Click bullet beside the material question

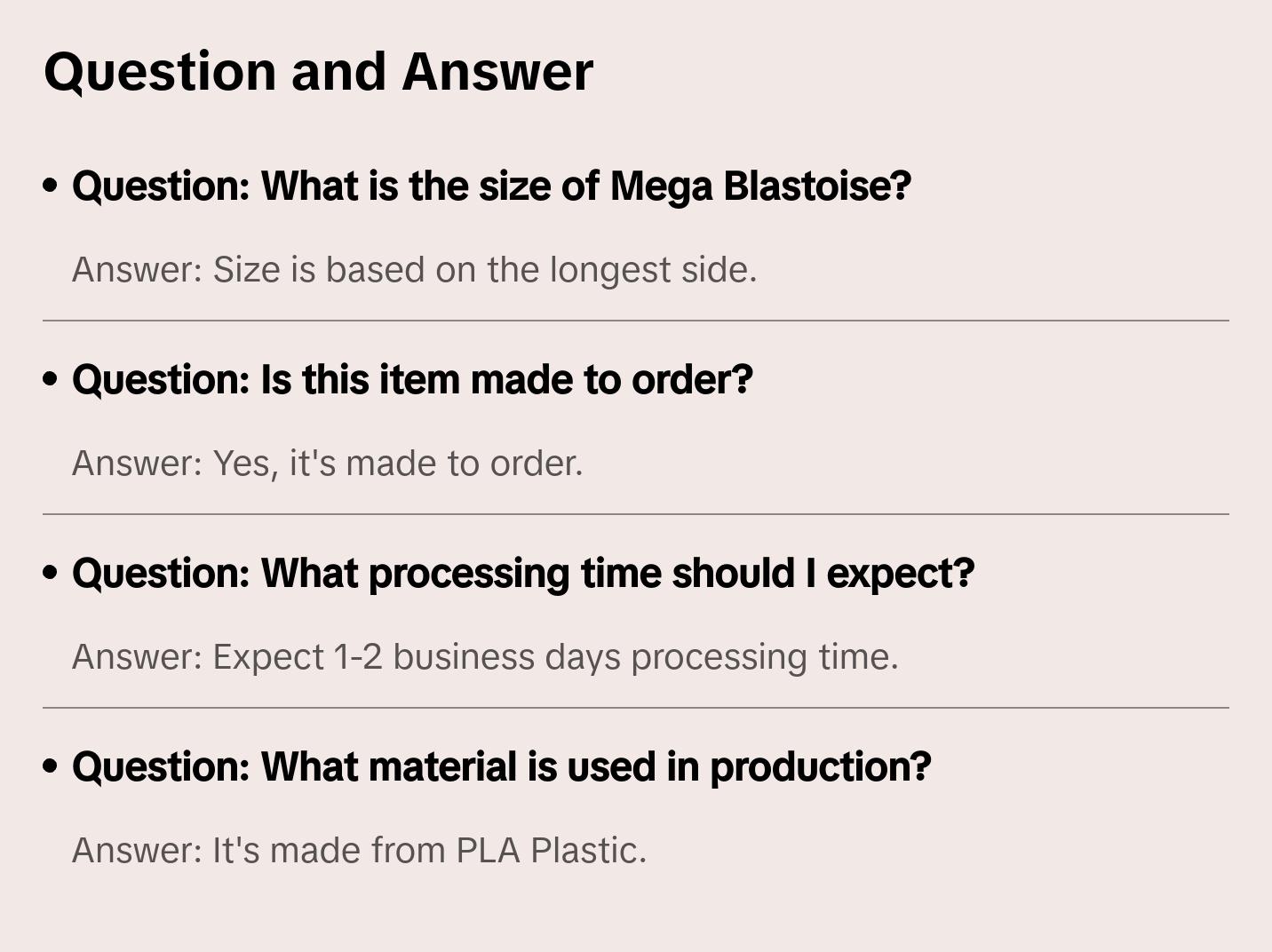click(51, 766)
